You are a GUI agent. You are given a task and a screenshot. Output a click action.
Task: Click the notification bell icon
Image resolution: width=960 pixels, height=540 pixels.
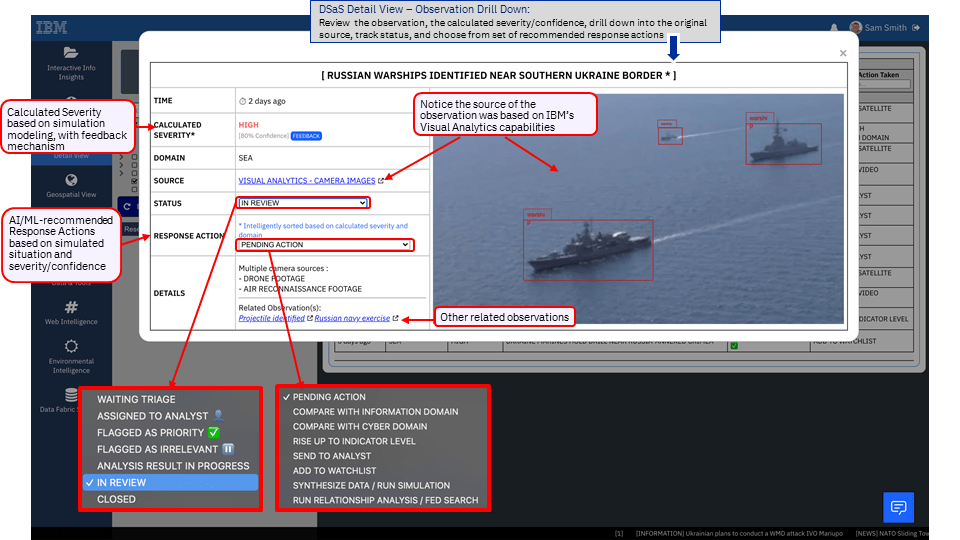coord(834,28)
